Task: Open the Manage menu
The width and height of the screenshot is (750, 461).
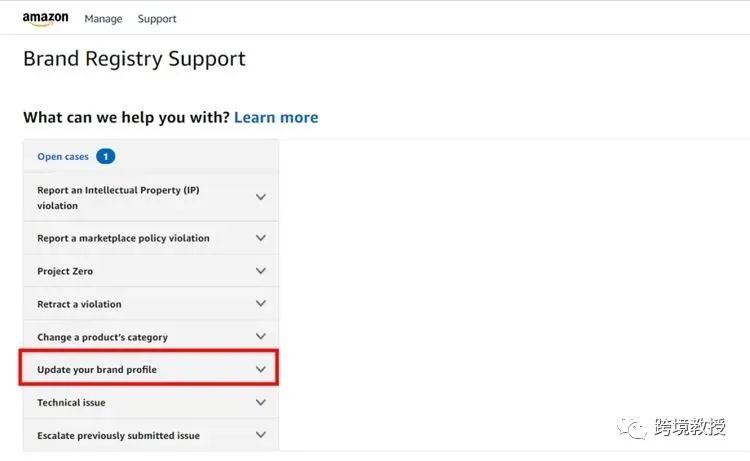Action: tap(103, 19)
